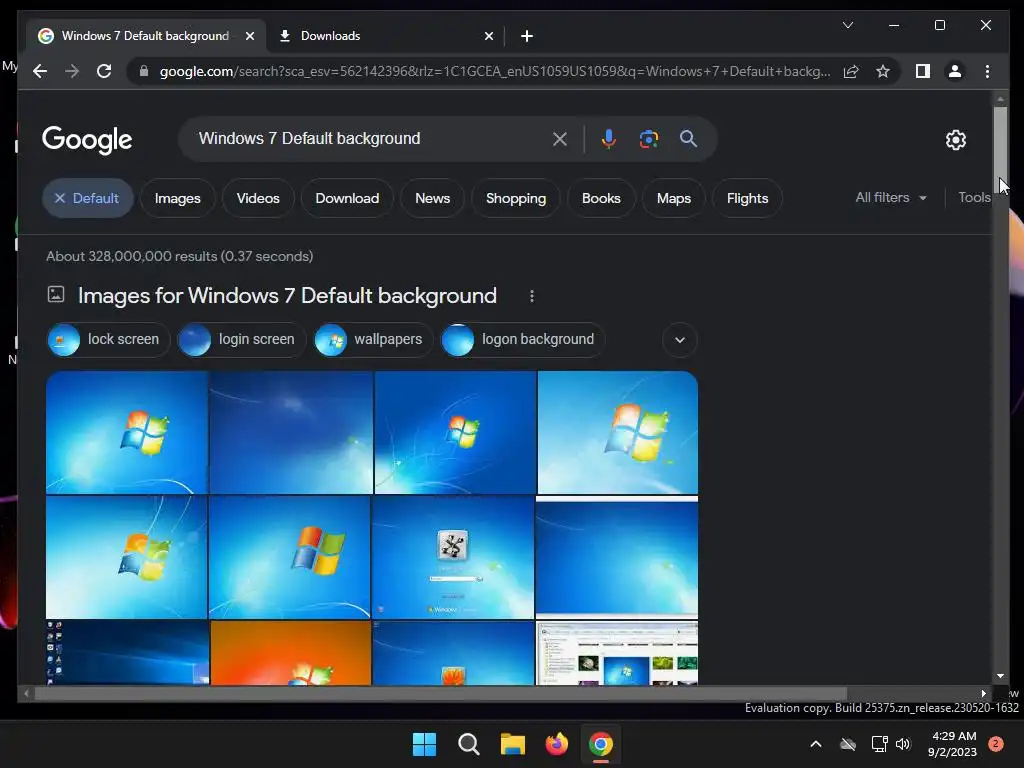Open Chrome side panel
This screenshot has width=1024, height=768.
pos(923,71)
